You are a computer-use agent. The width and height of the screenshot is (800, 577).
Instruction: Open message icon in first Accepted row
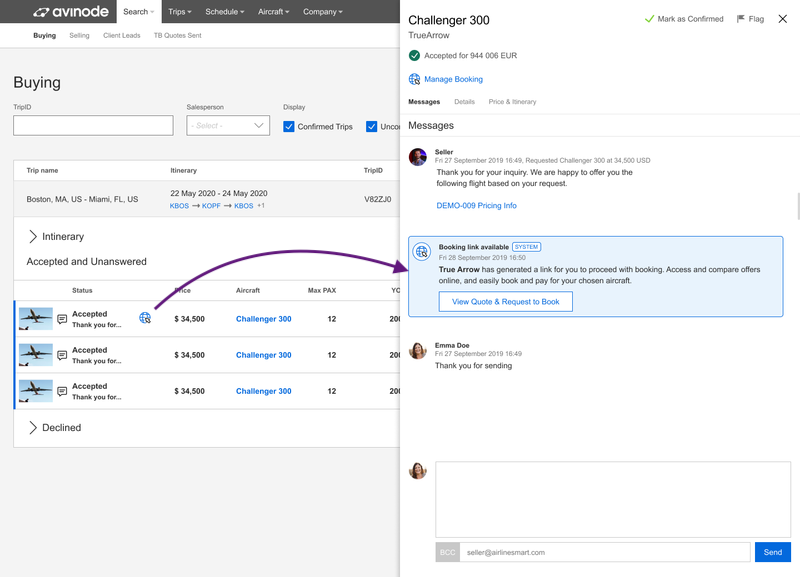point(62,319)
